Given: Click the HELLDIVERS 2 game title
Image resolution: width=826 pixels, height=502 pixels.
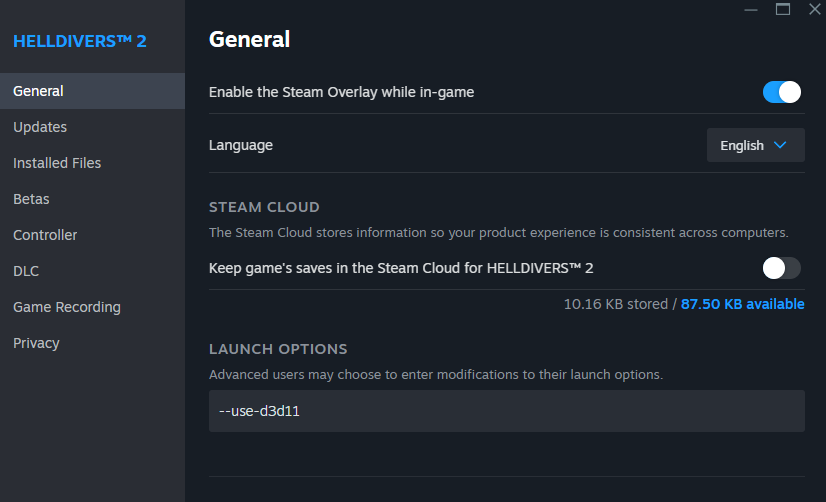Looking at the screenshot, I should pyautogui.click(x=79, y=42).
